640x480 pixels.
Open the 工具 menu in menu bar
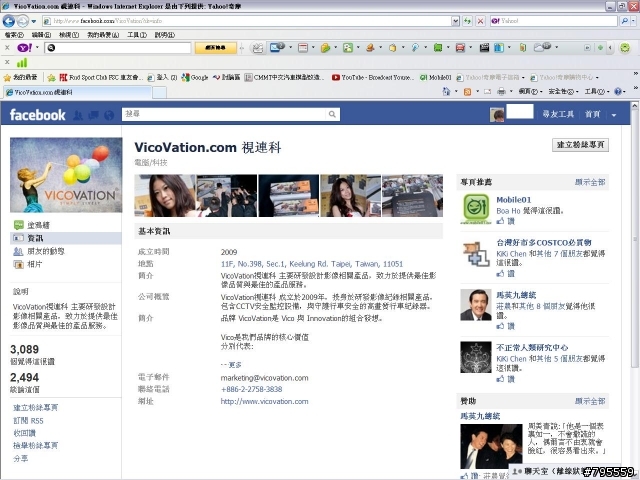pyautogui.click(x=137, y=35)
